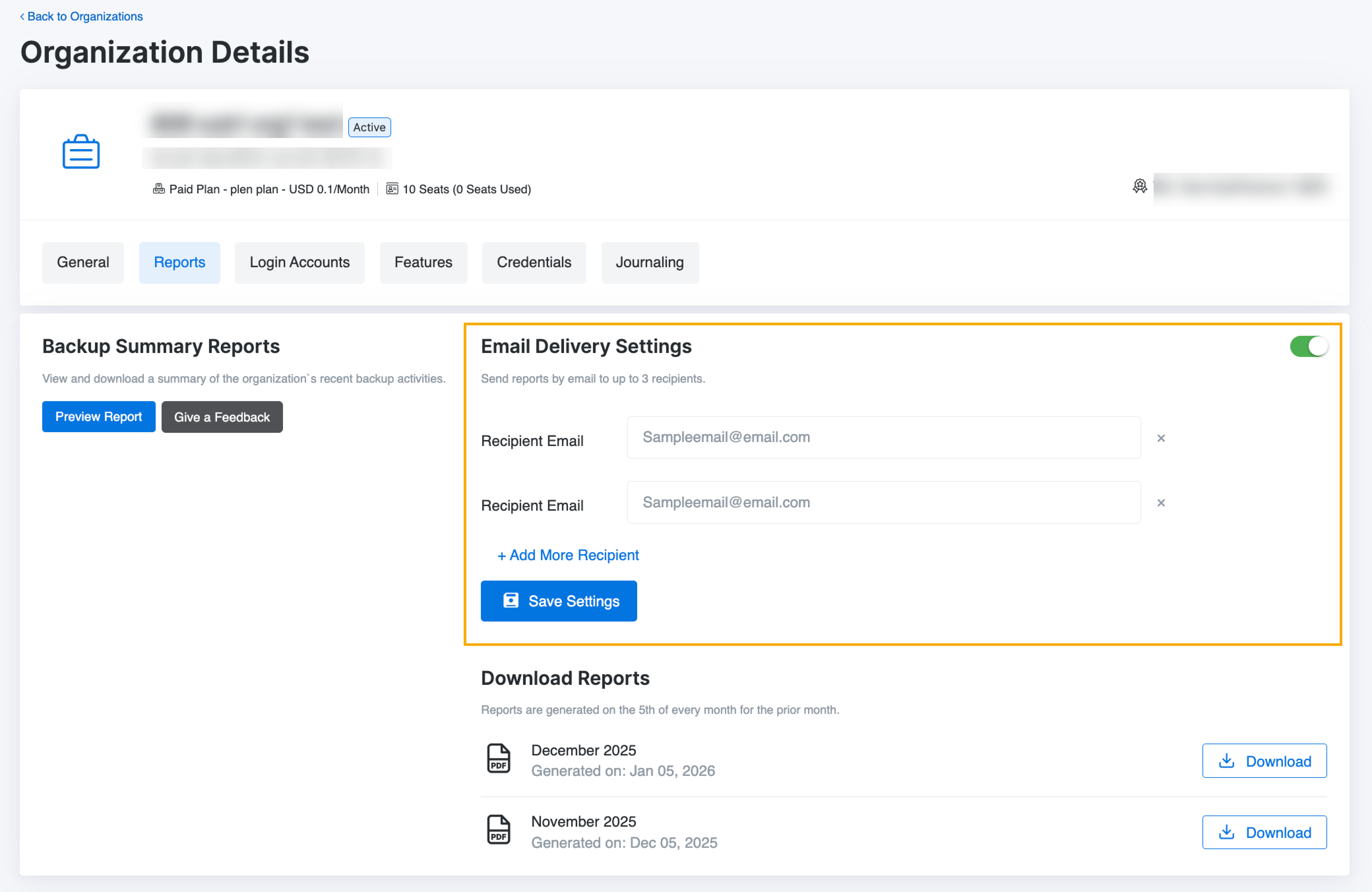Click the December 2025 PDF file icon
The width and height of the screenshot is (1372, 892).
click(498, 759)
